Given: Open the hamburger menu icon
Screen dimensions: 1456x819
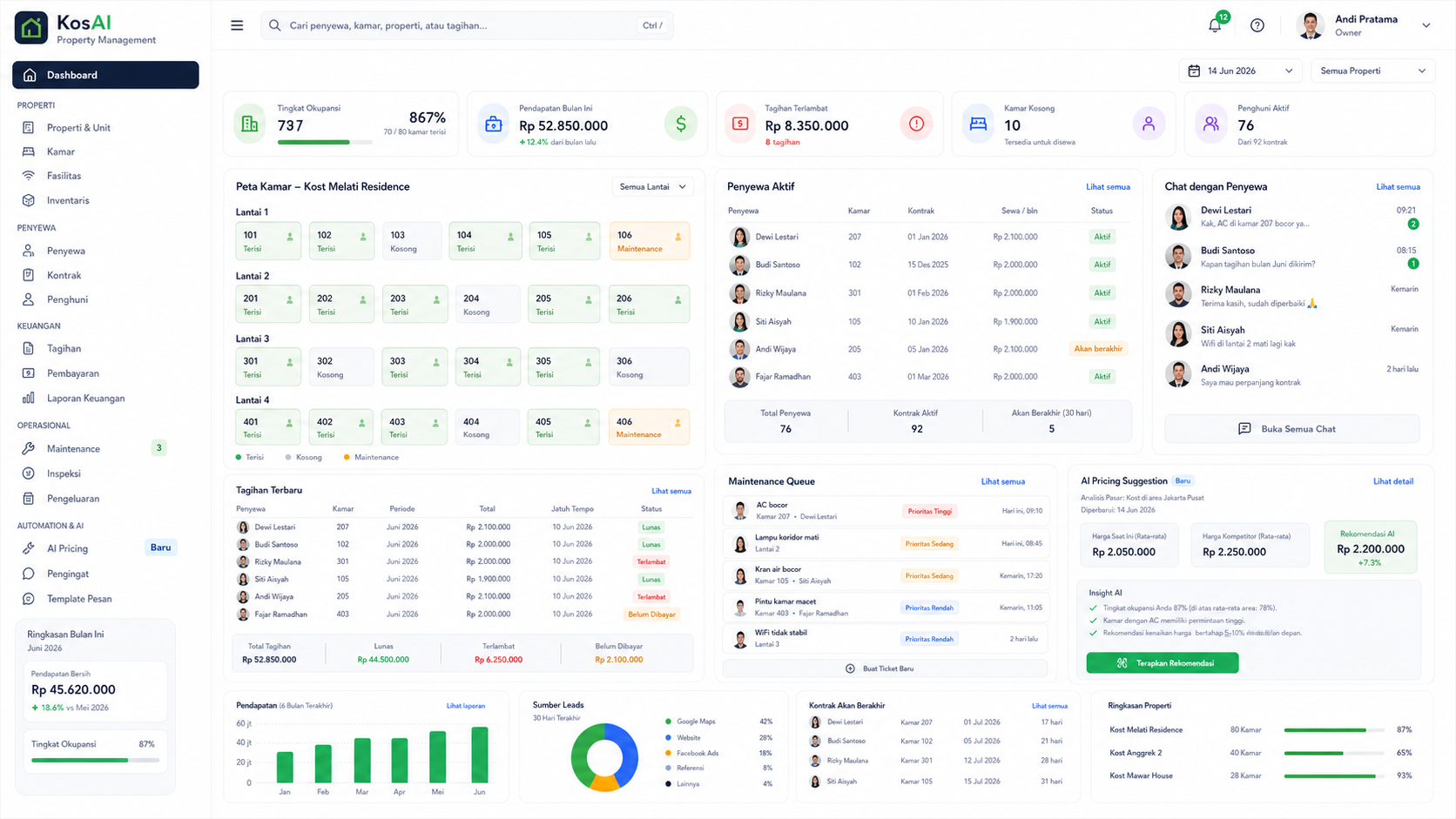Looking at the screenshot, I should (237, 25).
